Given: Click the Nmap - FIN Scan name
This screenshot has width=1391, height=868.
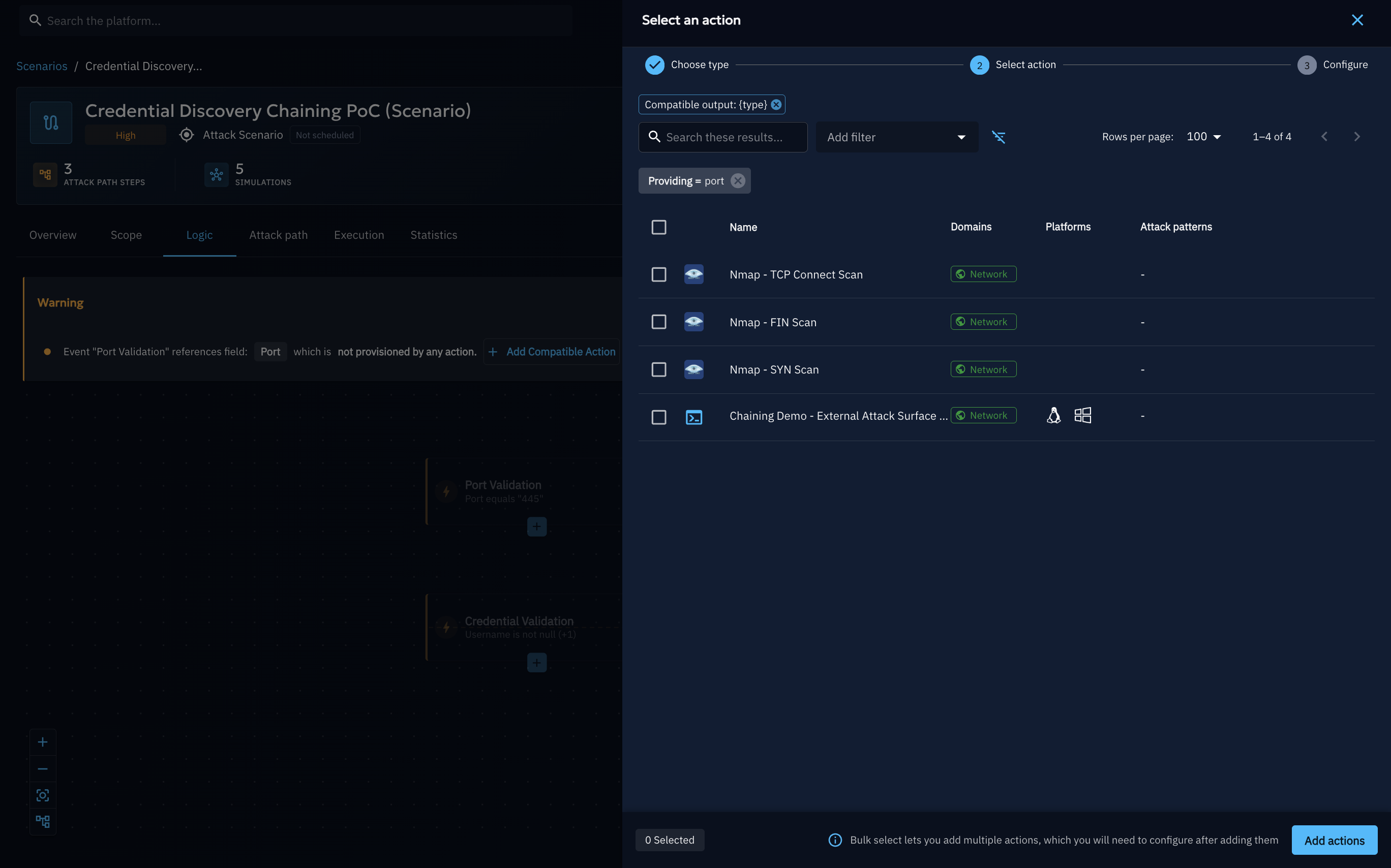Looking at the screenshot, I should (773, 322).
